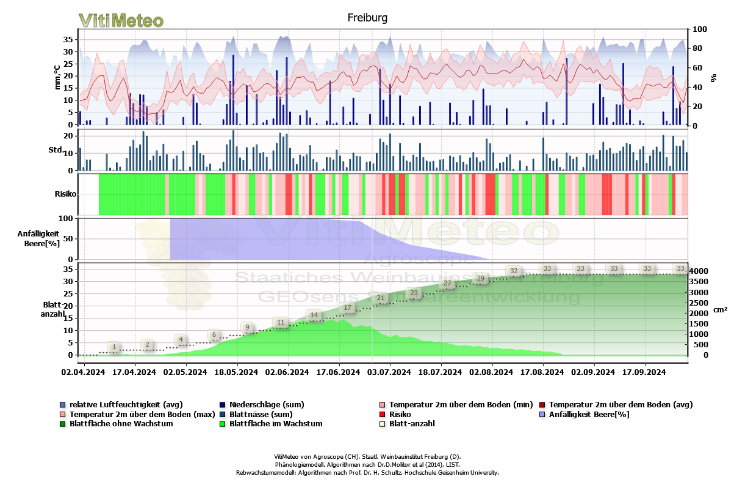This screenshot has width=734, height=490.
Task: Click the 17.09.2024 date axis label
Action: (x=643, y=371)
